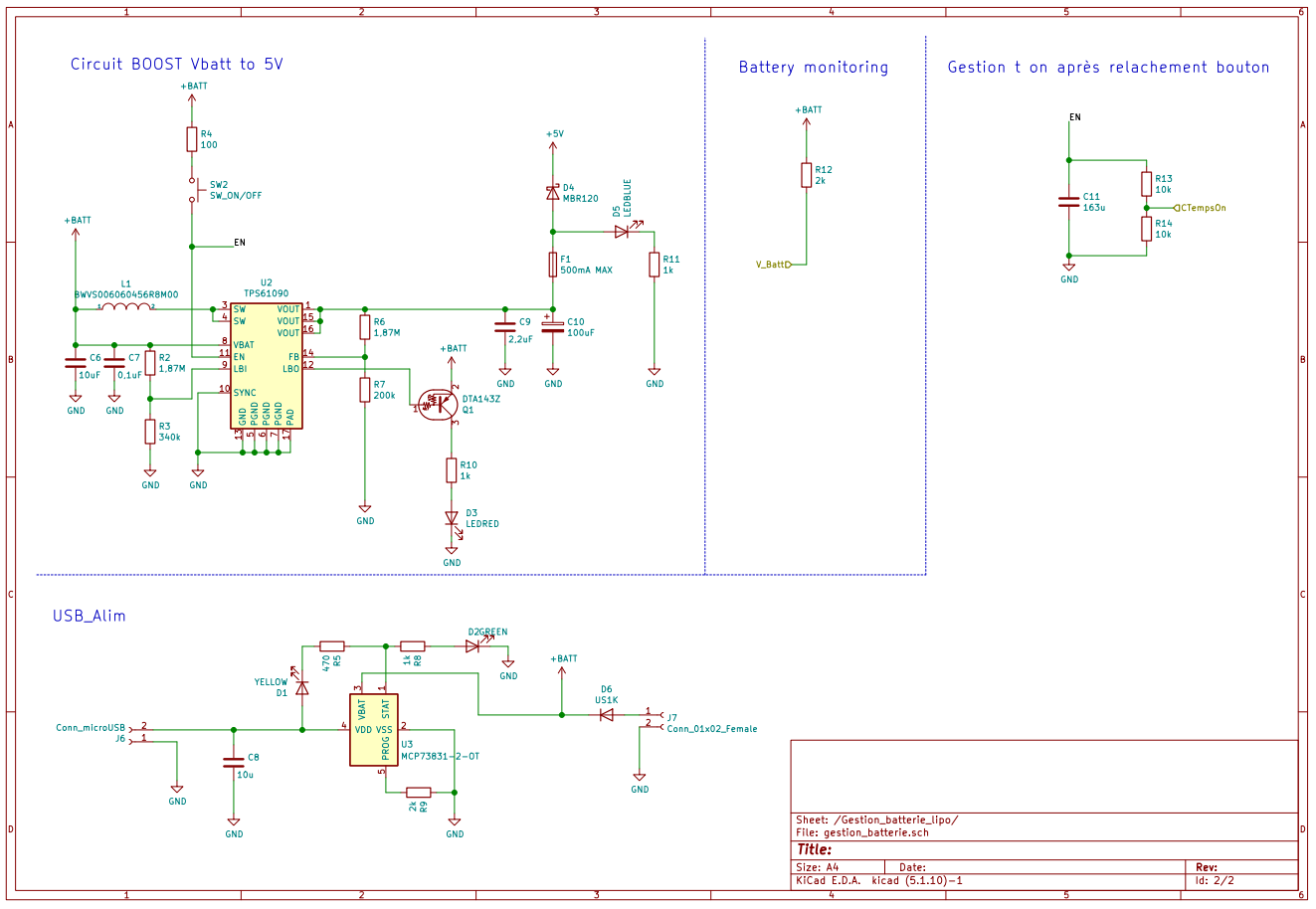Select the D2GREEN diode symbol

470,644
